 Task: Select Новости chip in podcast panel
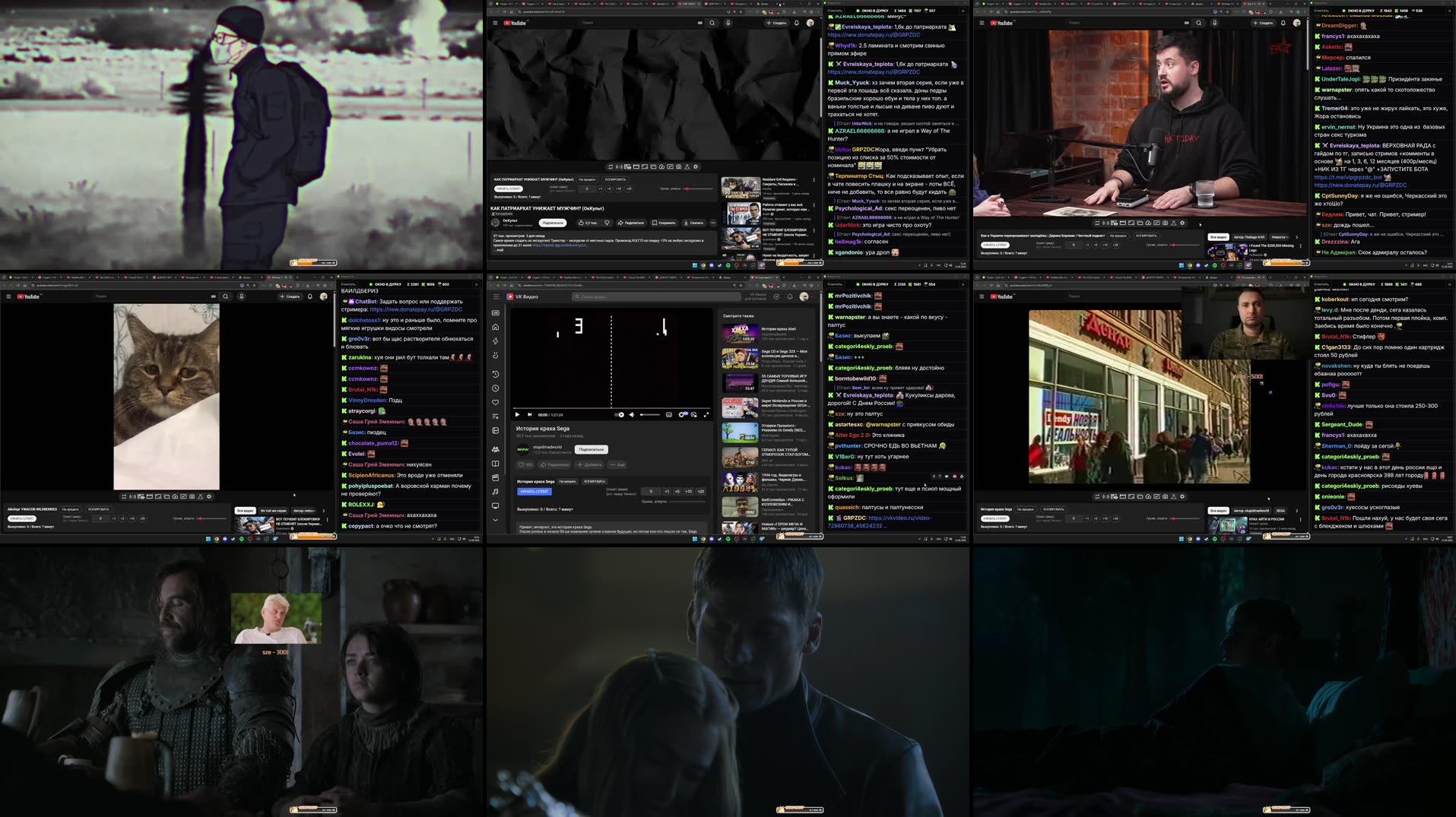click(x=1279, y=237)
